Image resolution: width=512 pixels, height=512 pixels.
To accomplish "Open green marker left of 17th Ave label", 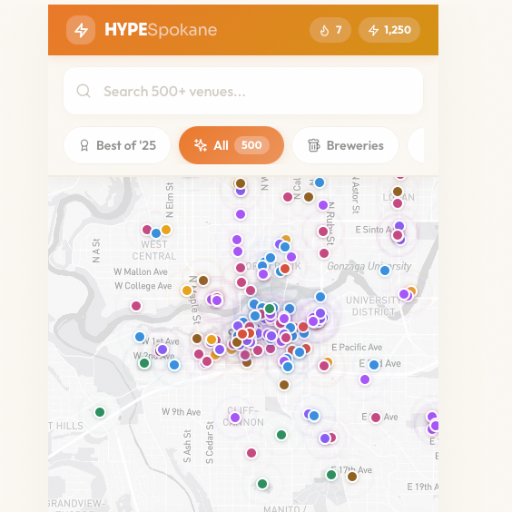I will pos(331,474).
